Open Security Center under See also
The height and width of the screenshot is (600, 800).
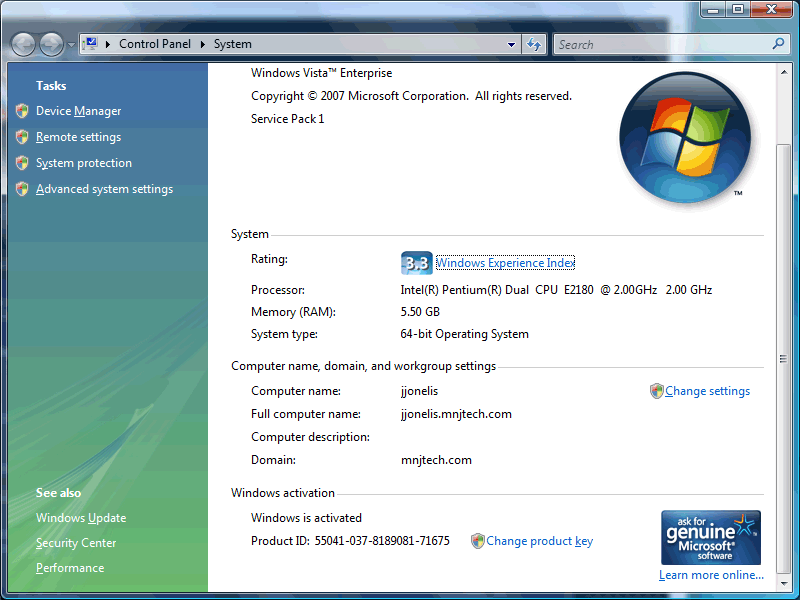(x=76, y=543)
